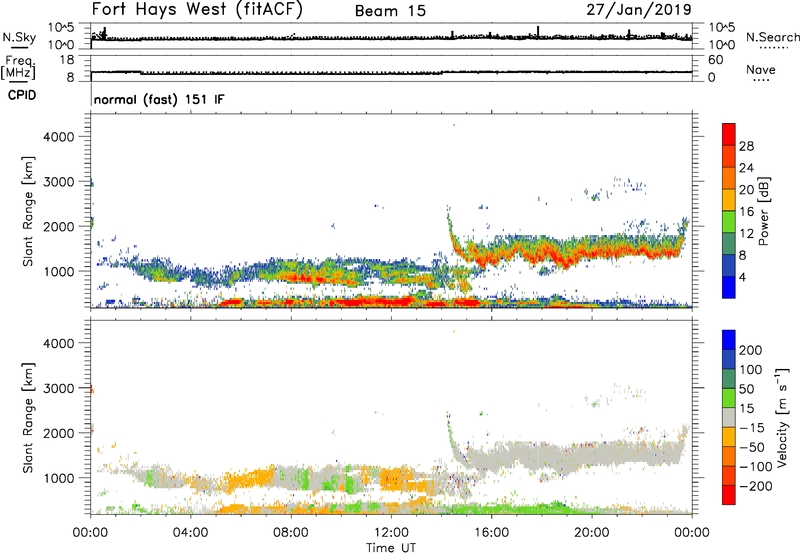The image size is (800, 554).
Task: Click the orange Power colorbar segment between 20 and 24
Action: pyautogui.click(x=729, y=178)
